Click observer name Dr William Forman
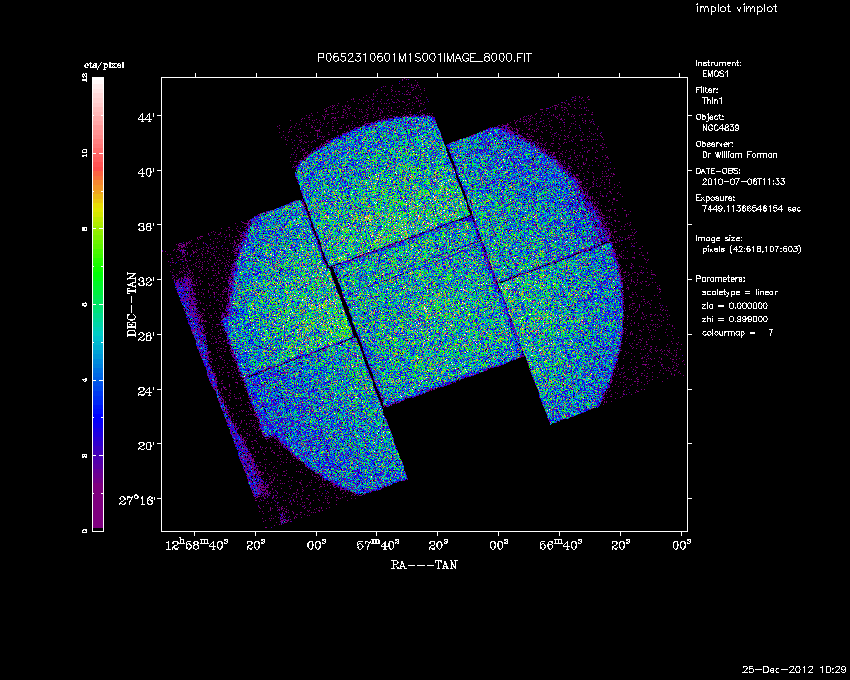Viewport: 850px width, 680px height. point(739,155)
